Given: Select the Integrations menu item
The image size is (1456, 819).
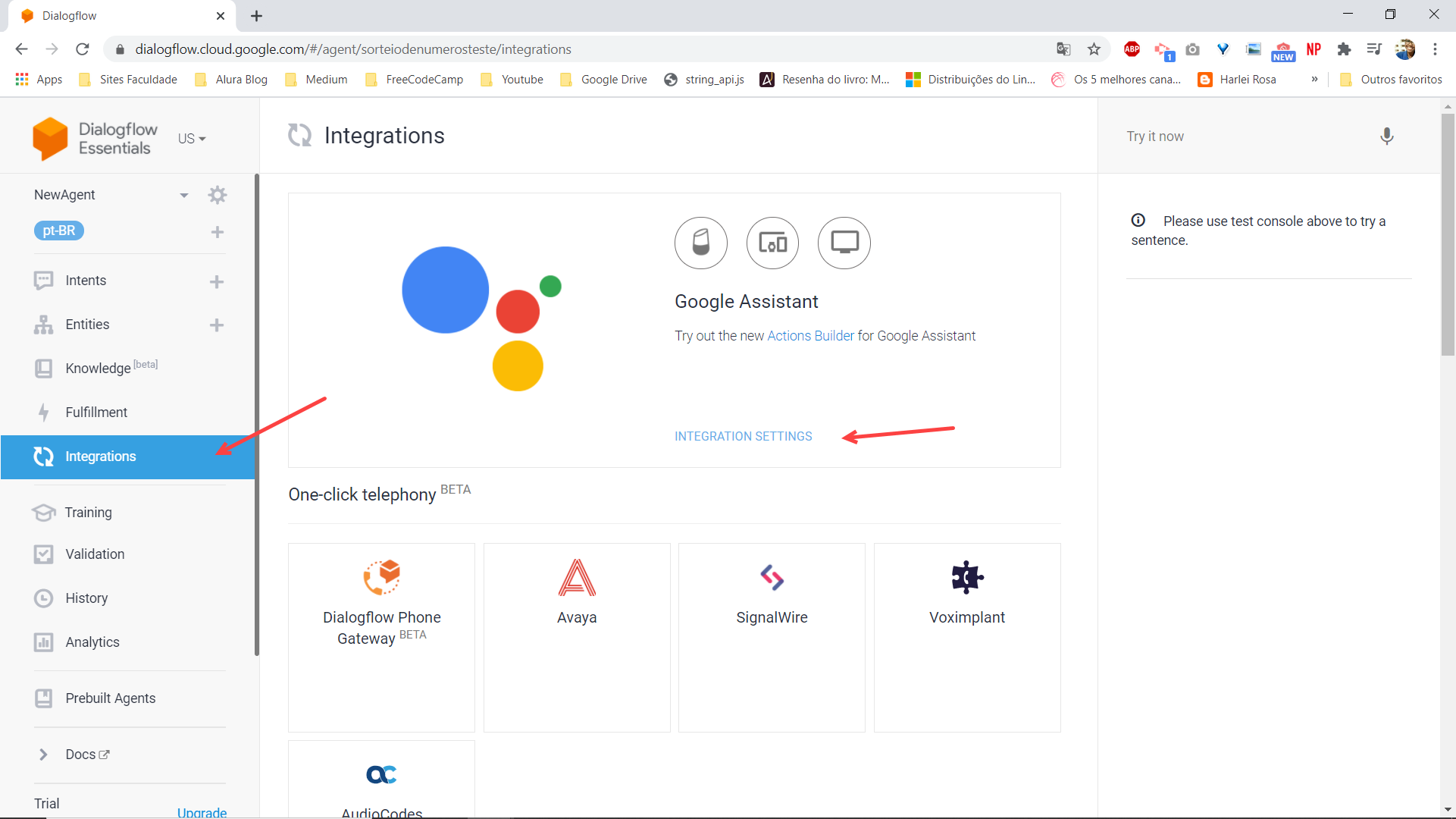Looking at the screenshot, I should click(x=127, y=457).
